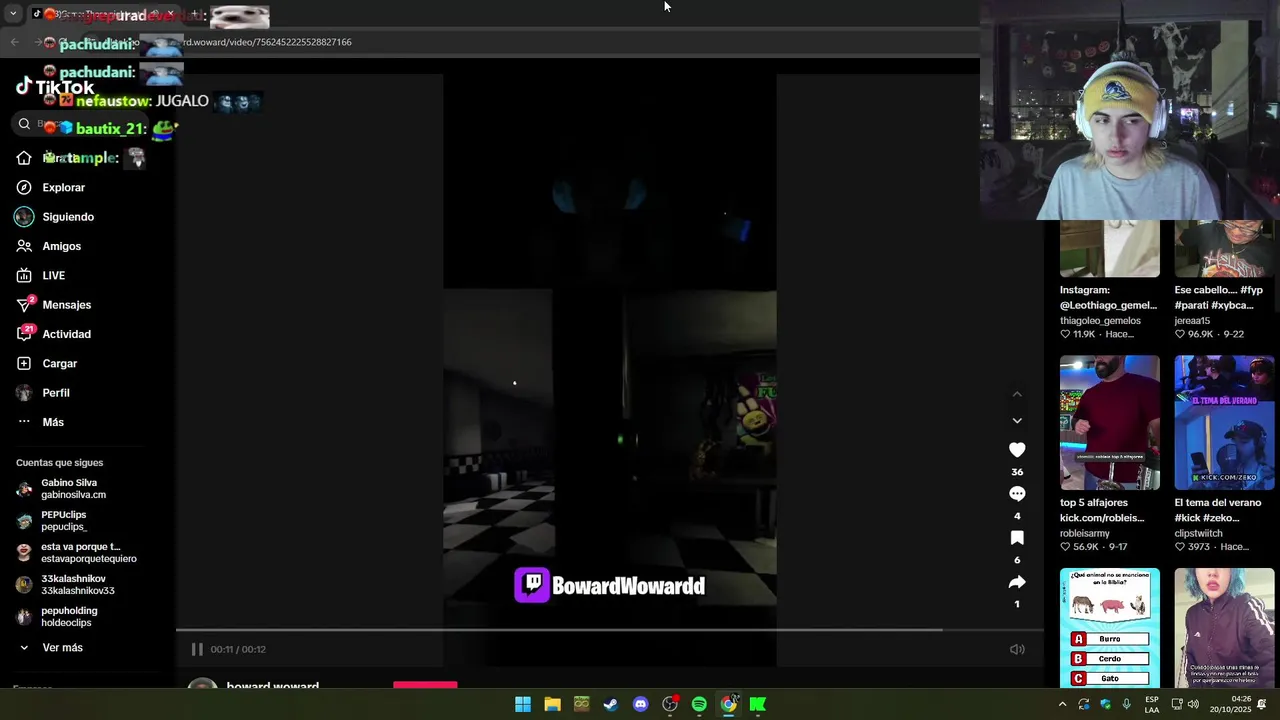This screenshot has width=1280, height=720.
Task: Open Chrome from taskbar
Action: click(x=729, y=704)
